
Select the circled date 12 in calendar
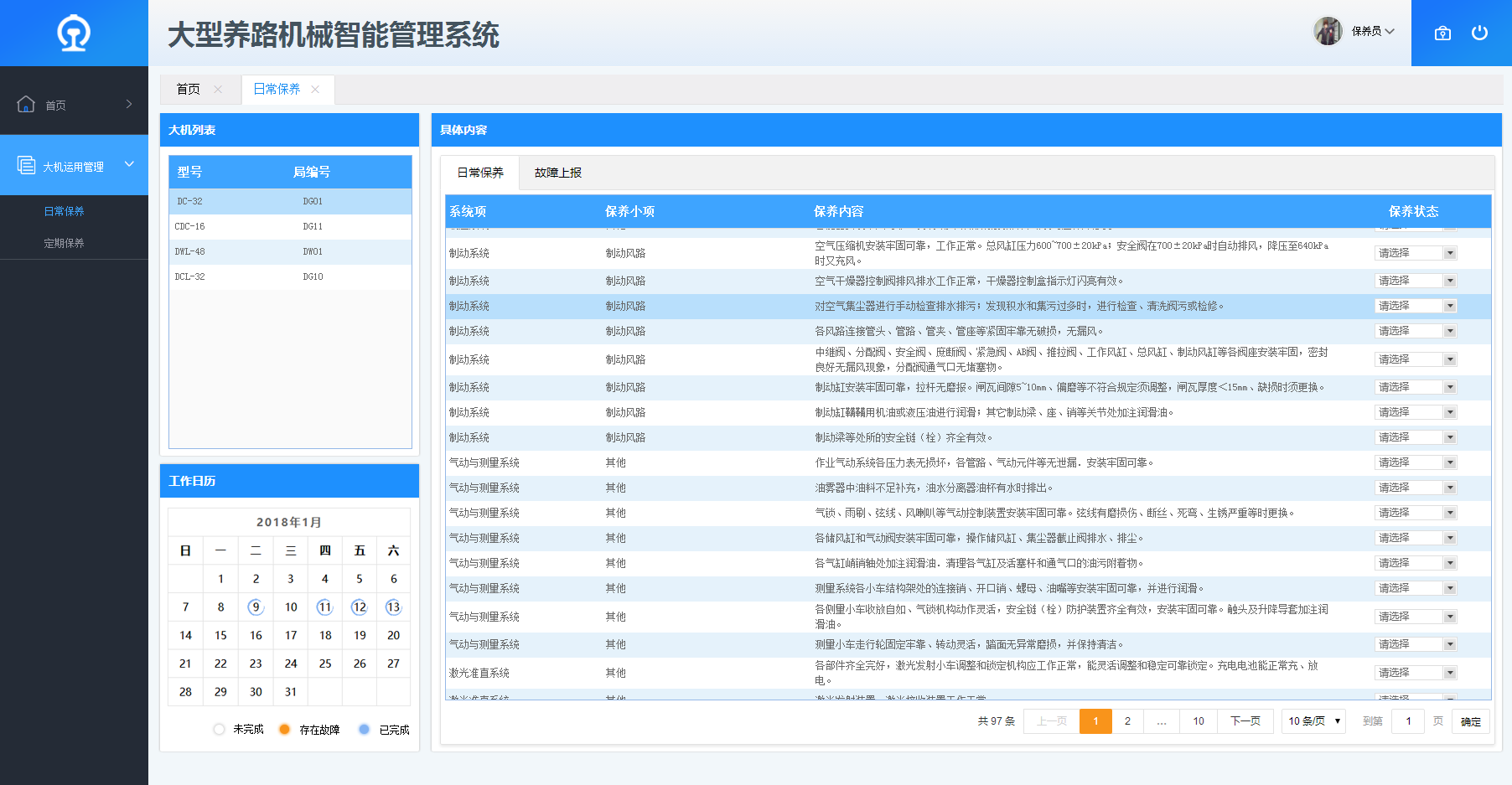coord(360,607)
